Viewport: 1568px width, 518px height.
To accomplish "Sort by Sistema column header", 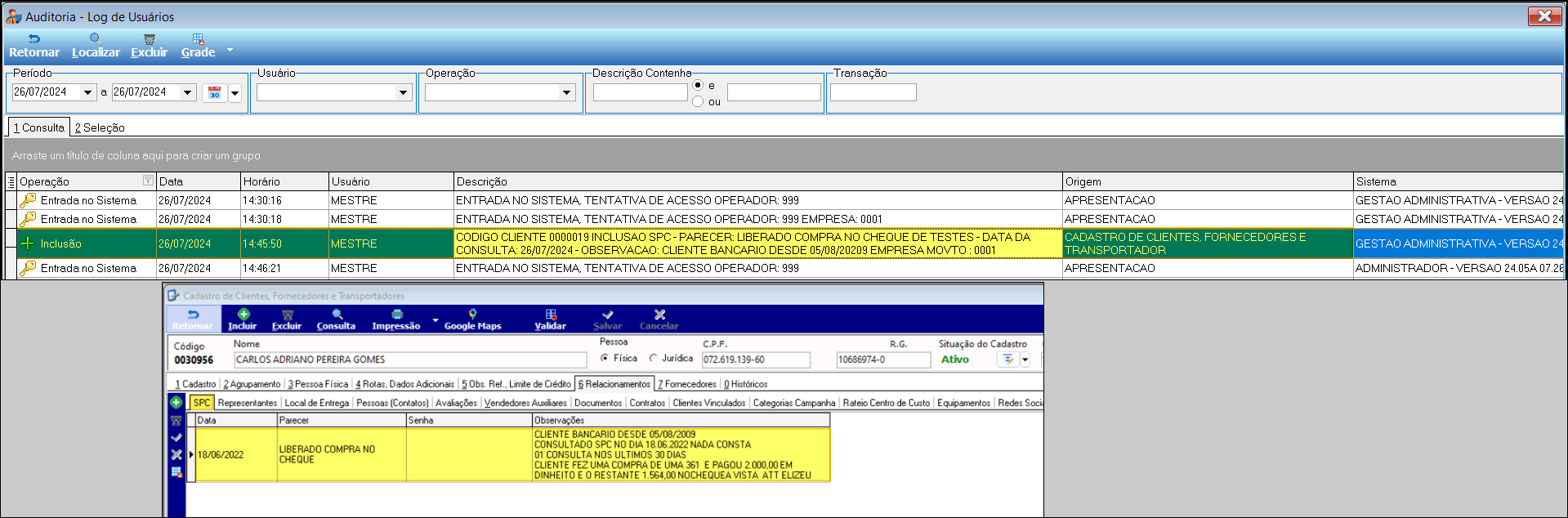I will click(x=1459, y=181).
